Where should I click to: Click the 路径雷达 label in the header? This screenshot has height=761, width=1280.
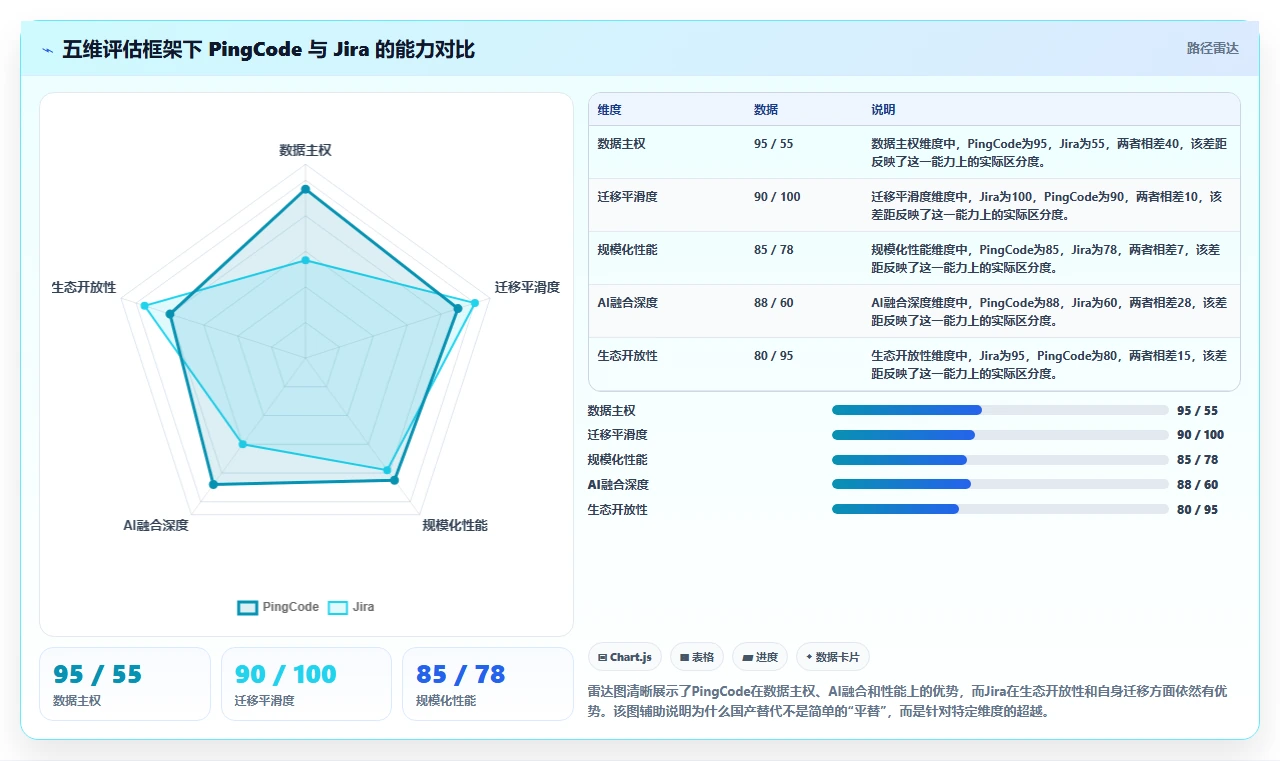click(1212, 48)
